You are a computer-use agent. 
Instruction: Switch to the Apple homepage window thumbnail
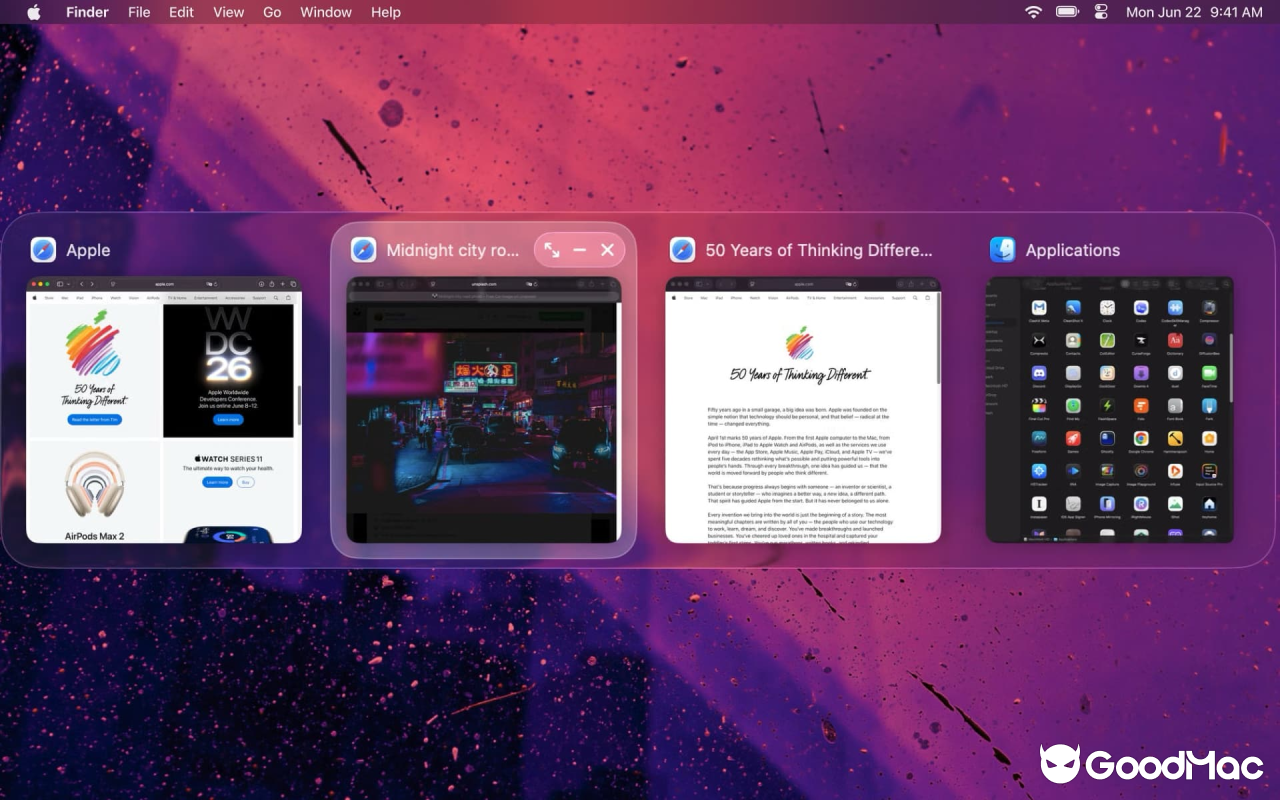click(x=164, y=410)
